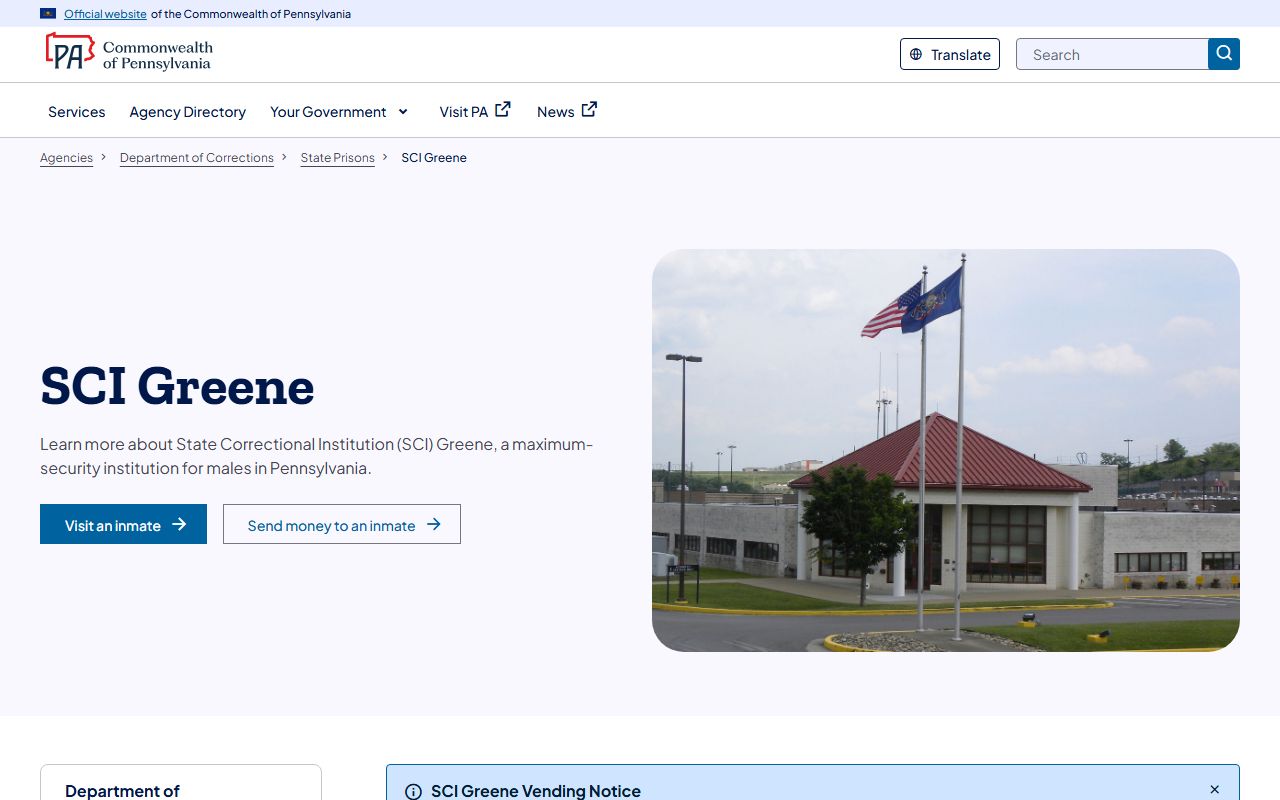Open State Prisons breadcrumb
Image resolution: width=1280 pixels, height=800 pixels.
click(x=338, y=158)
